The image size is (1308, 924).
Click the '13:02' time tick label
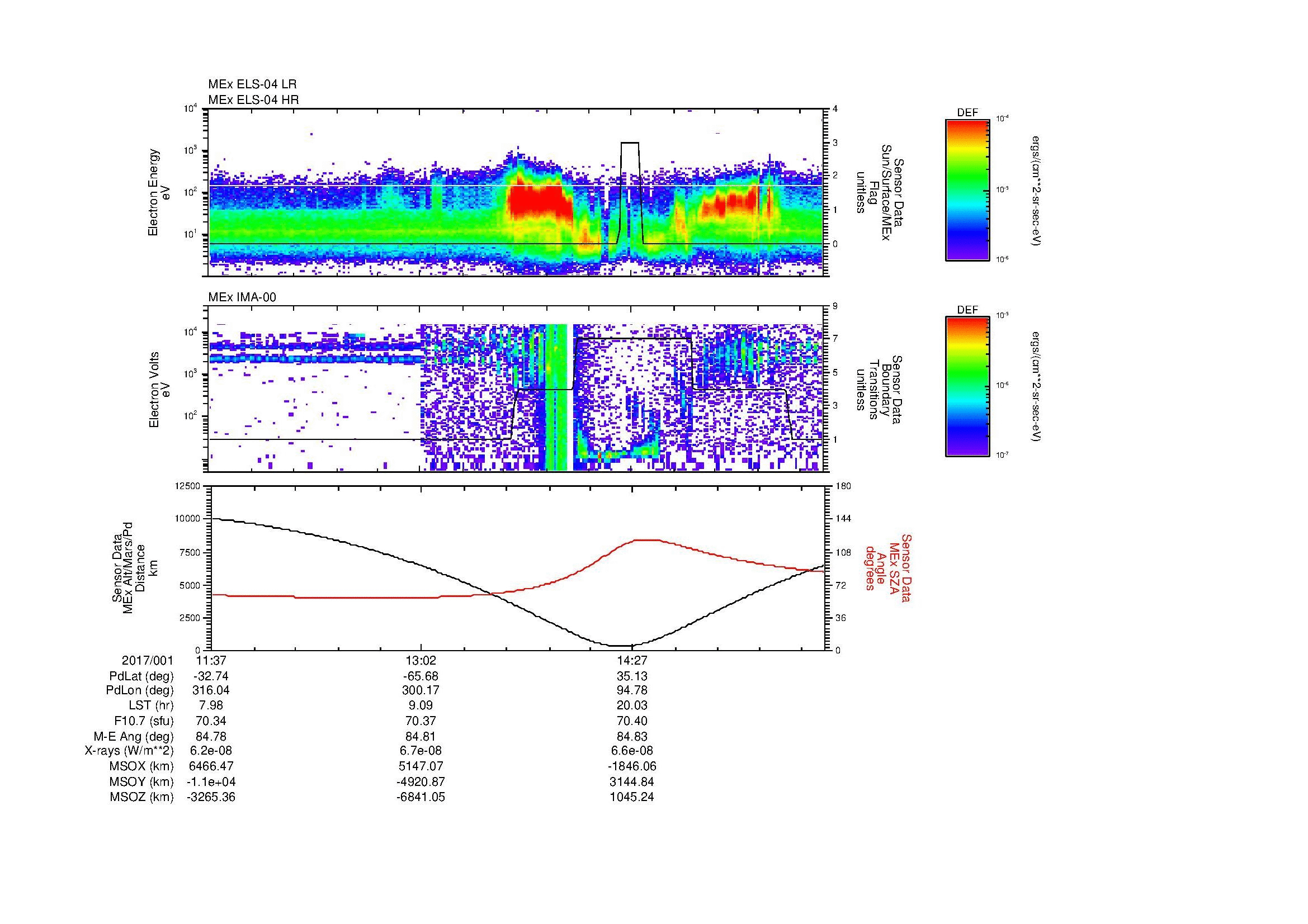coord(421,661)
